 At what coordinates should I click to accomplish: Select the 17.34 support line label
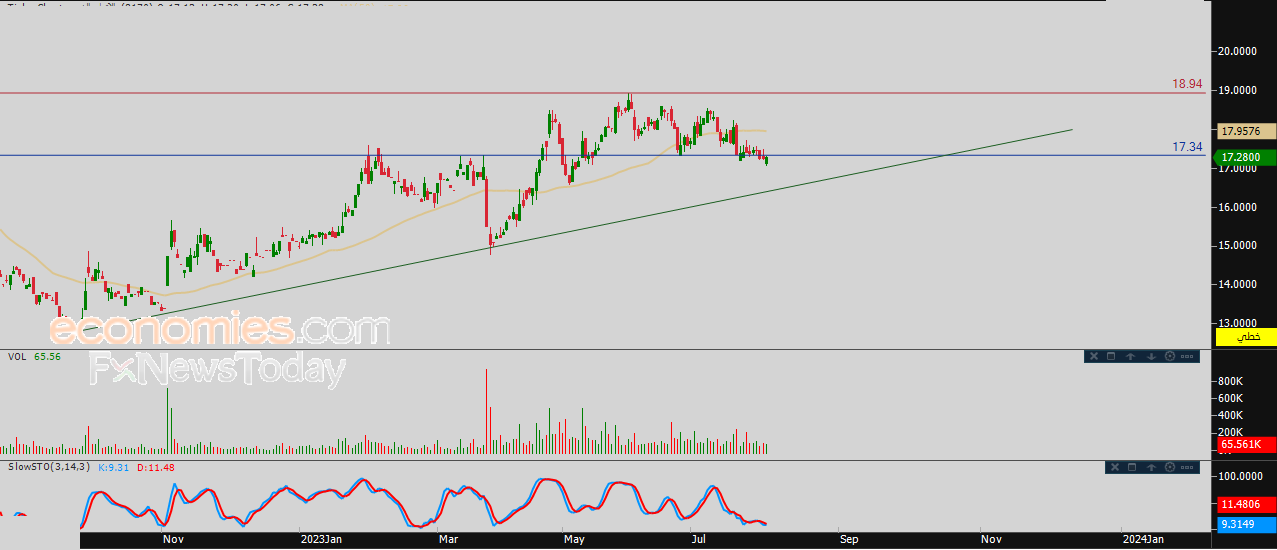click(1187, 147)
